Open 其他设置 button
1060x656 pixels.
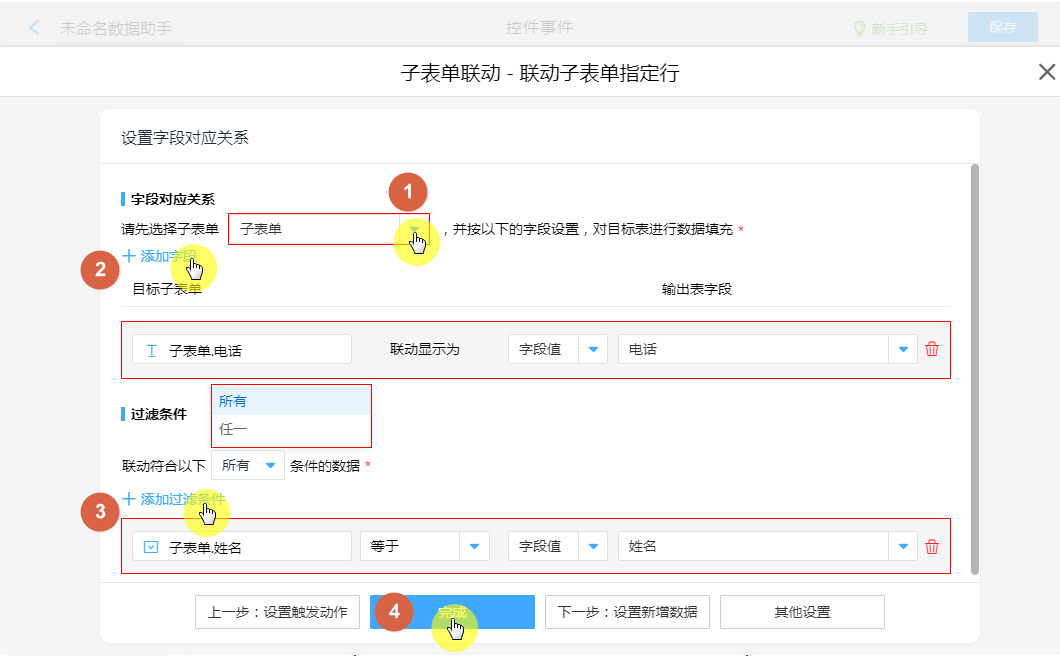(802, 612)
